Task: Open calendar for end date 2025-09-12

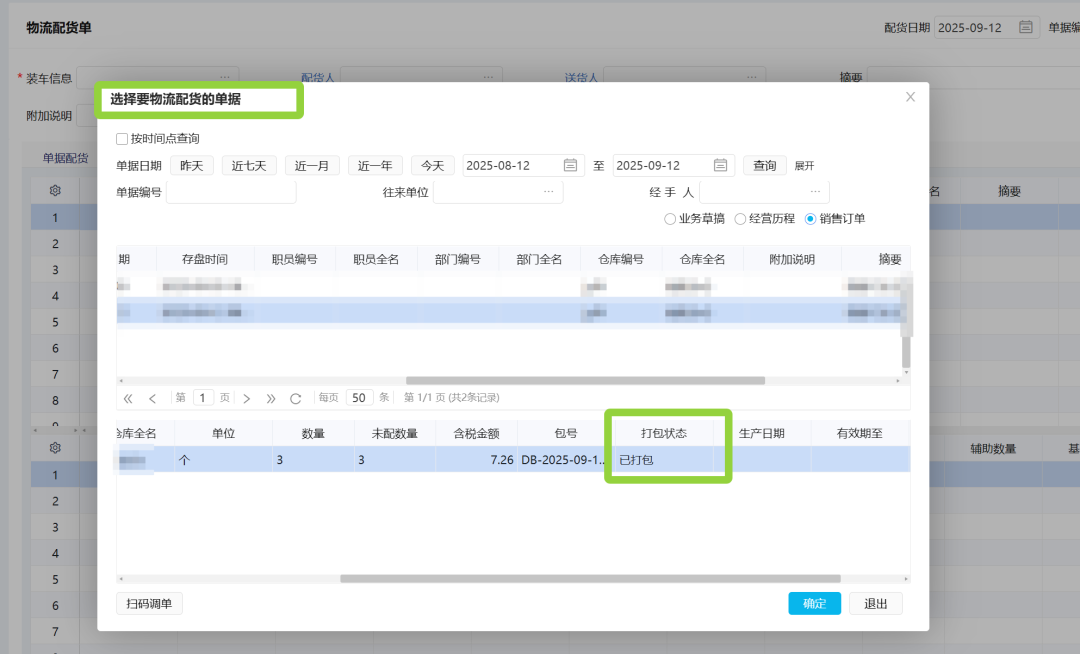Action: [x=720, y=165]
